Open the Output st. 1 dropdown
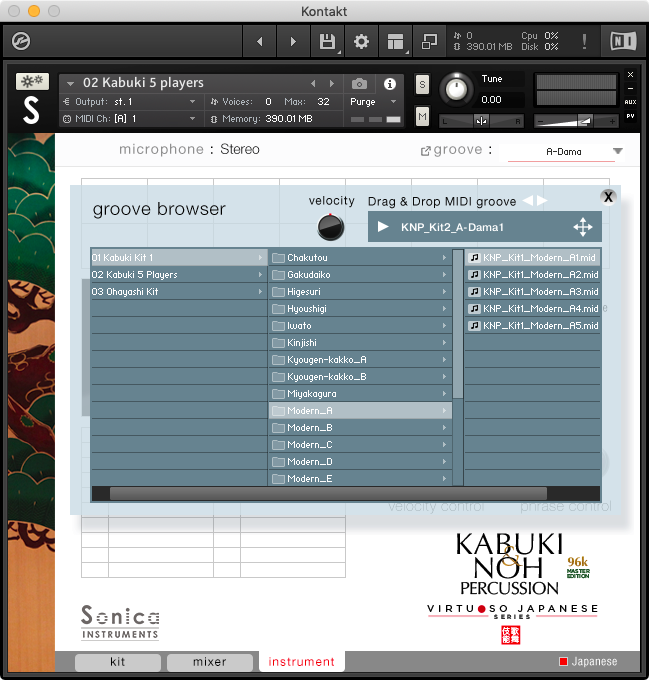649x680 pixels. click(x=130, y=101)
